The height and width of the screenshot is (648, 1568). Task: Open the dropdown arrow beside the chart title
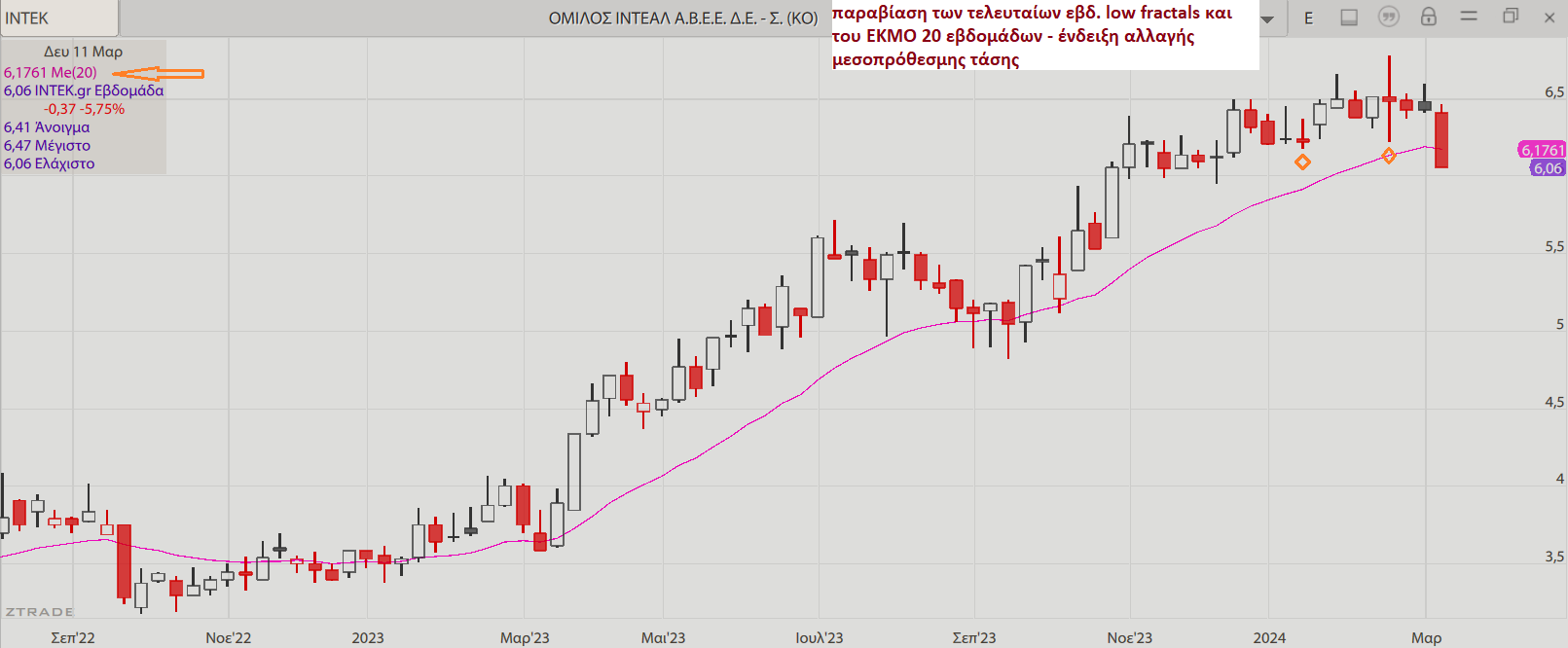(x=1267, y=19)
